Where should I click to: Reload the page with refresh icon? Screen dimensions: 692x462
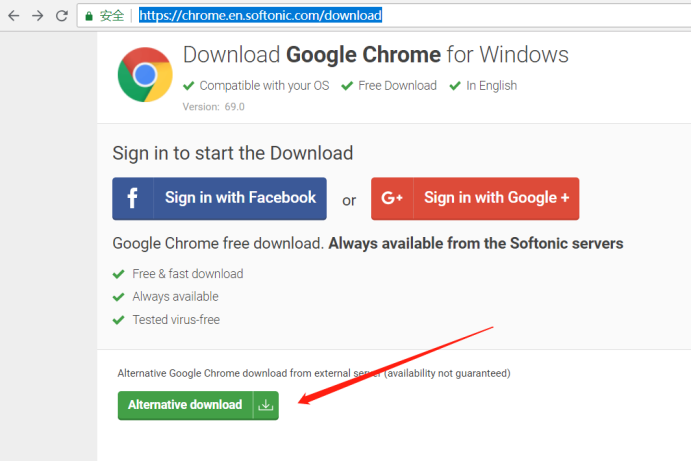point(62,16)
